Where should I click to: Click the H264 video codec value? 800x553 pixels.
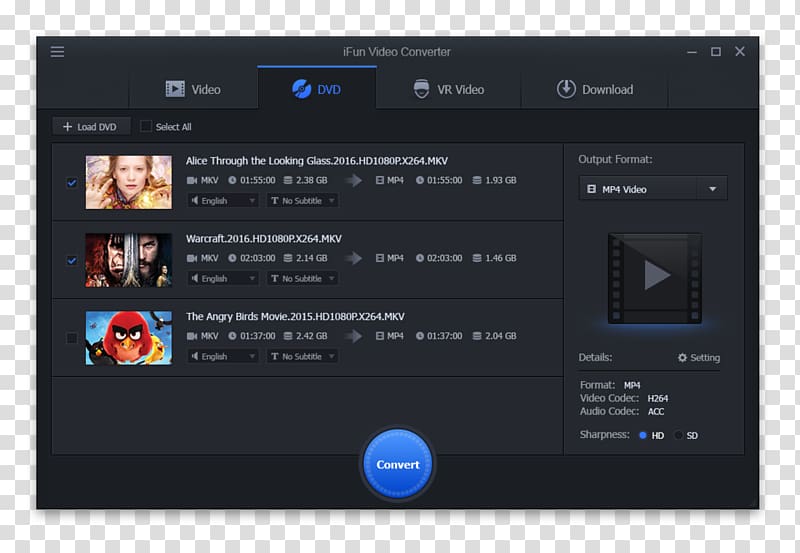pyautogui.click(x=658, y=398)
